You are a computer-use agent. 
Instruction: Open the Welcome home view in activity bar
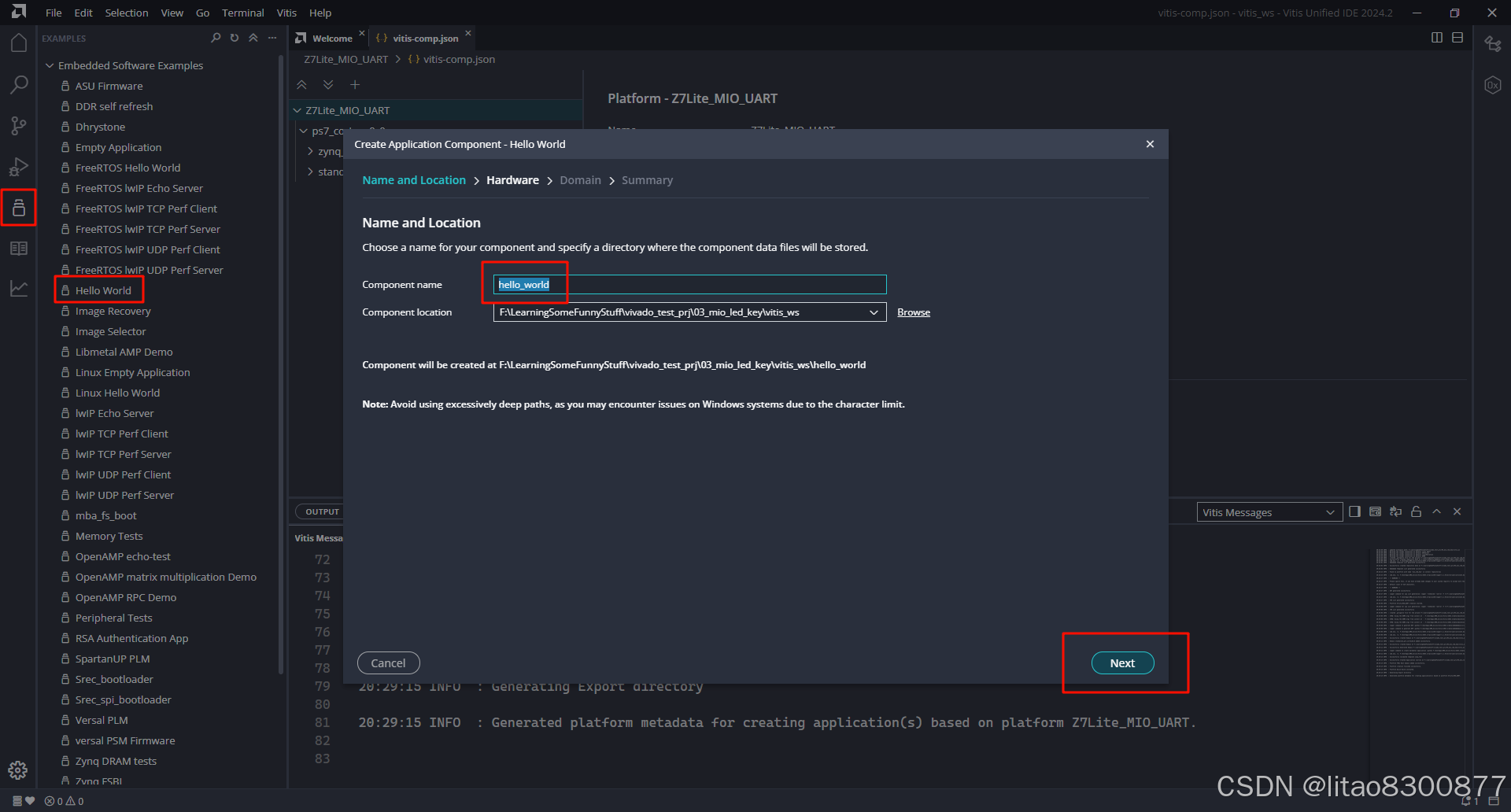tap(19, 43)
